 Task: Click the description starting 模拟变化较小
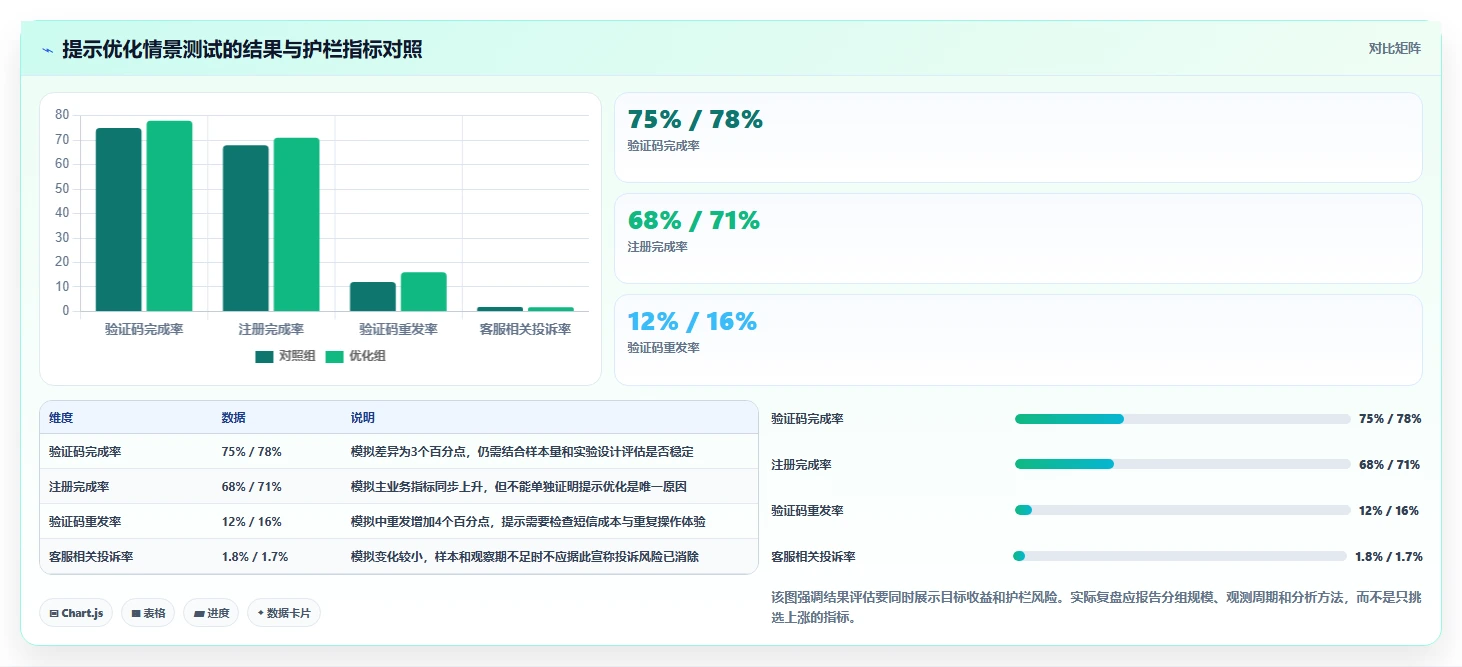tap(524, 557)
